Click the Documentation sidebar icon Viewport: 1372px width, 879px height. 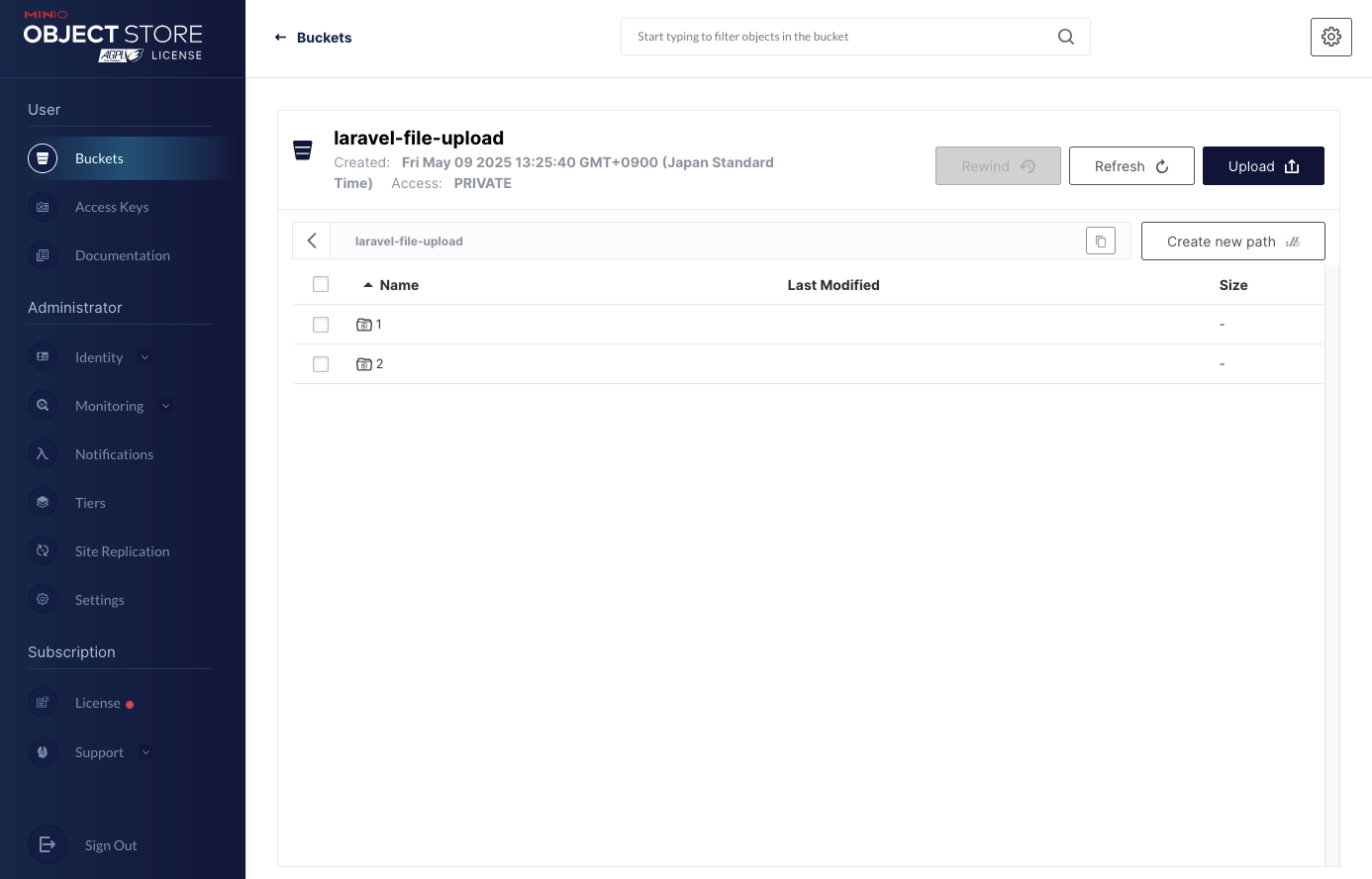pos(43,255)
